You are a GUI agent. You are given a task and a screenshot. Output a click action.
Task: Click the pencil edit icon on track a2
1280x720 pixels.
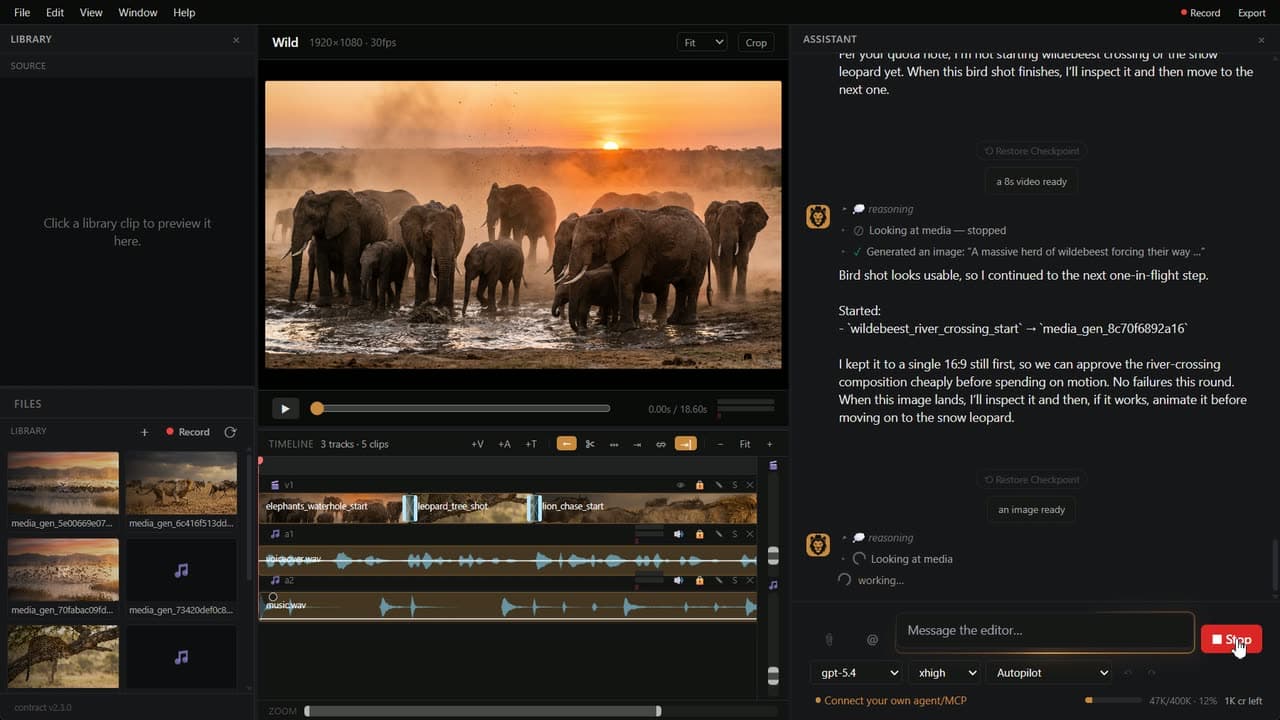coord(717,580)
